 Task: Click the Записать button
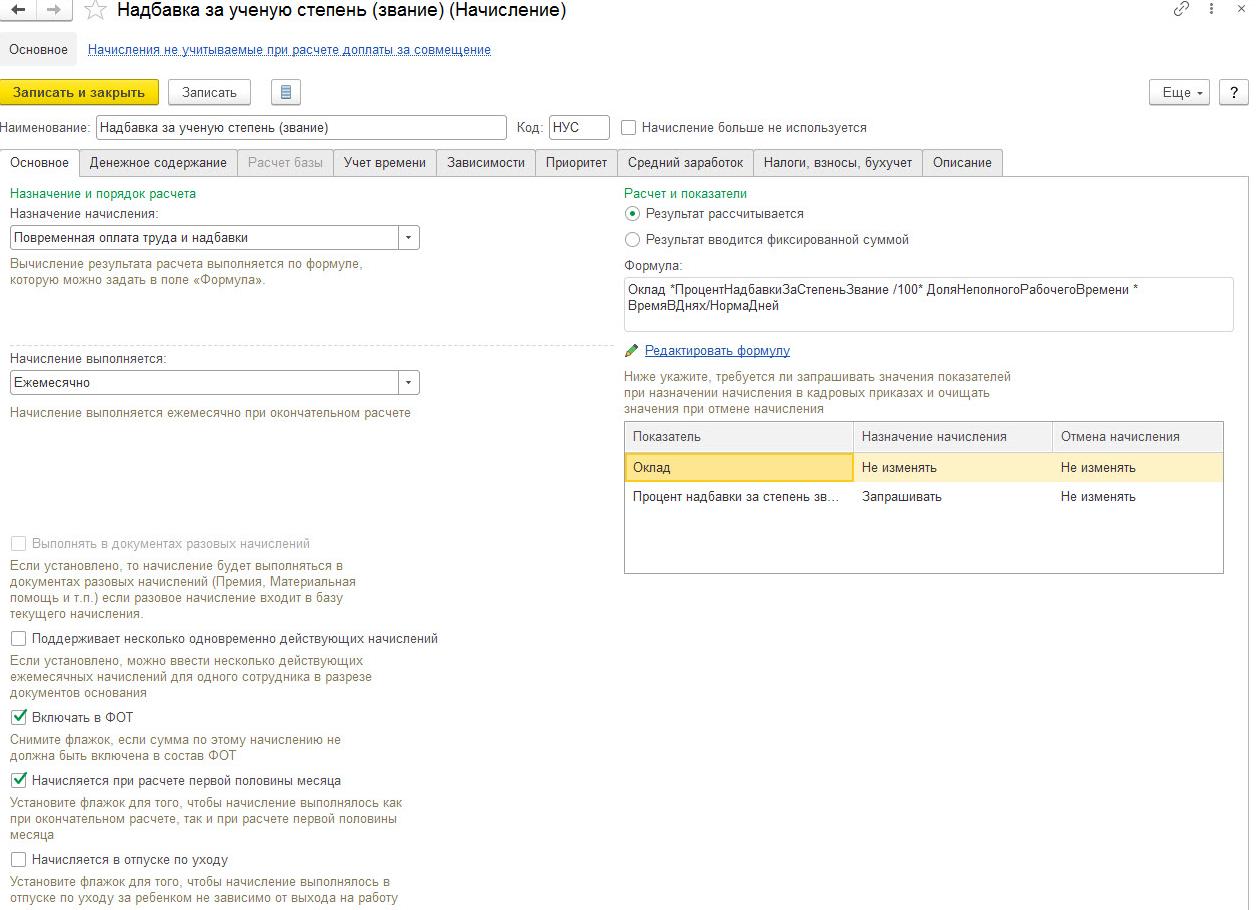pyautogui.click(x=209, y=92)
